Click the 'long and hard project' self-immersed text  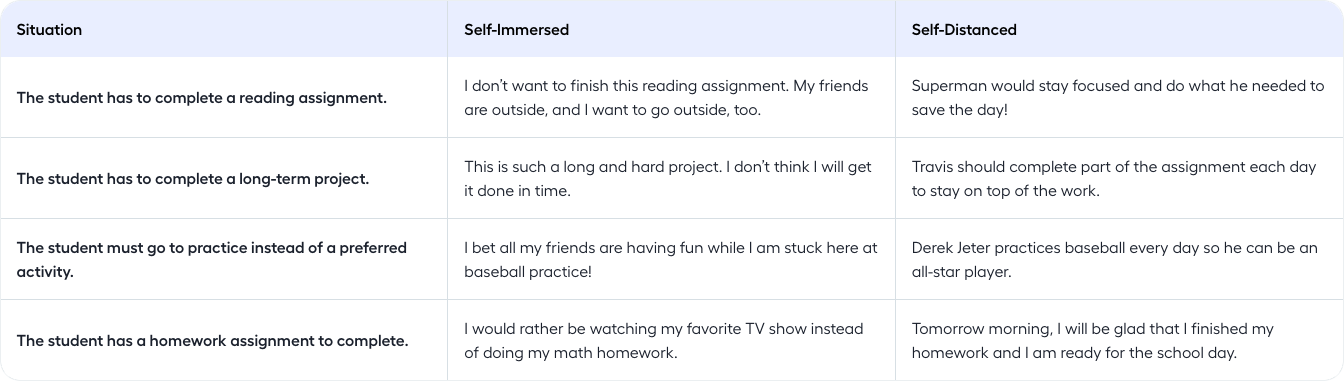pyautogui.click(x=637, y=167)
